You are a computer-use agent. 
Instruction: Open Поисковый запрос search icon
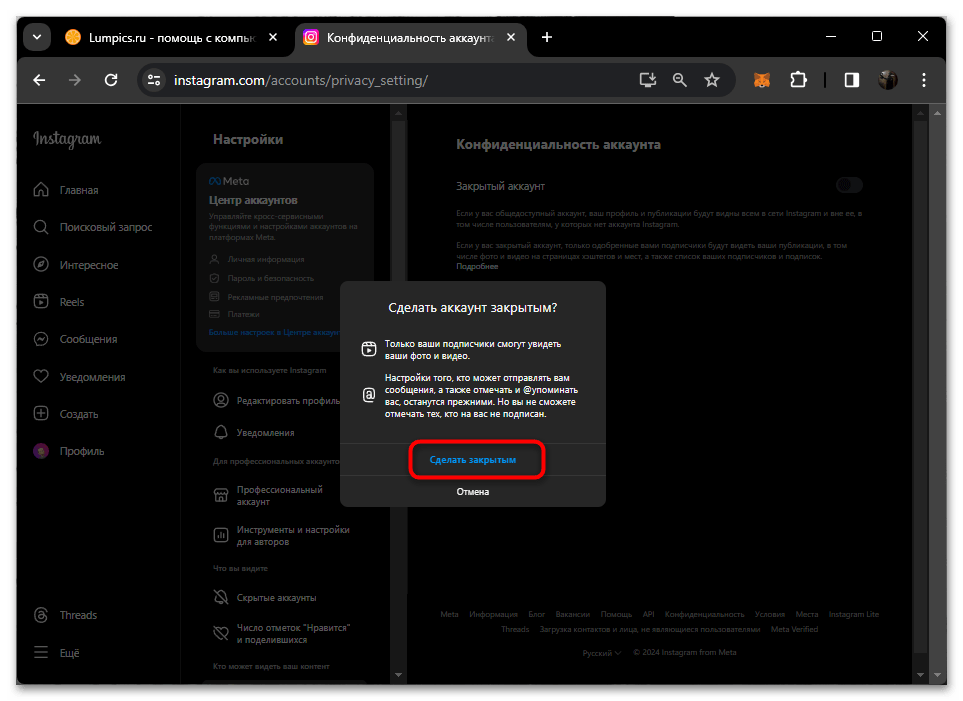point(41,227)
